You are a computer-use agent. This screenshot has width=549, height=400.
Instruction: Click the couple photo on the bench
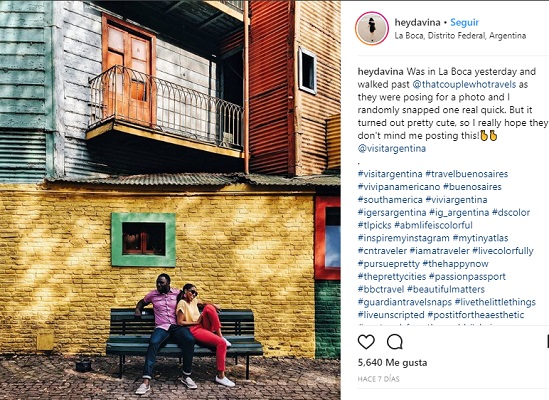(x=170, y=200)
